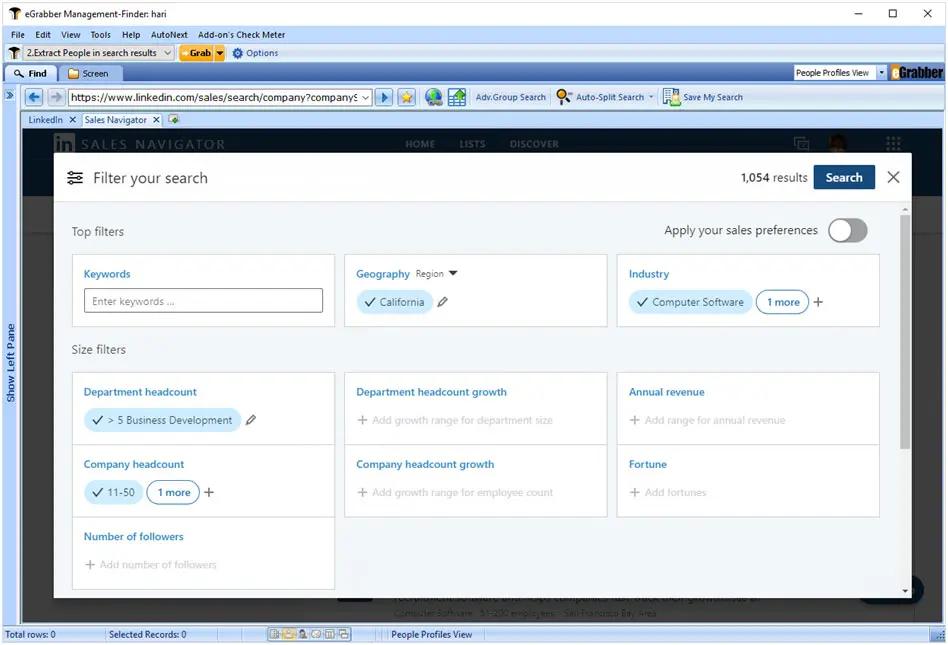Viewport: 948px width, 645px height.
Task: Close the Filter your search dialog
Action: 893,177
